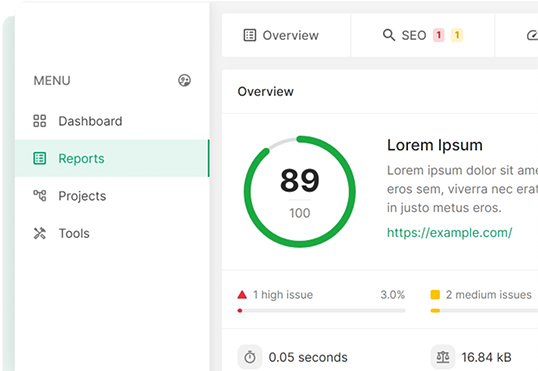Click the circular score gauge showing 89

tap(300, 192)
